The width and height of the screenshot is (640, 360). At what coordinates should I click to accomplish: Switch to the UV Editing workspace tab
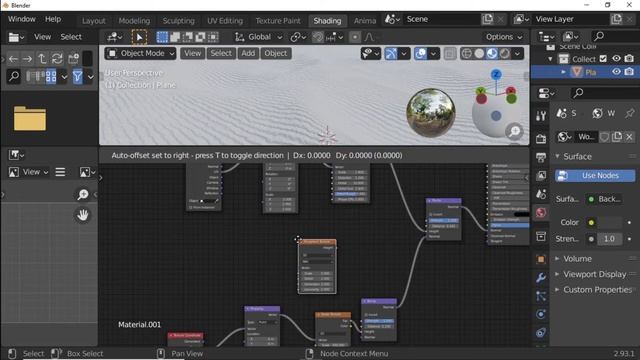pos(225,21)
